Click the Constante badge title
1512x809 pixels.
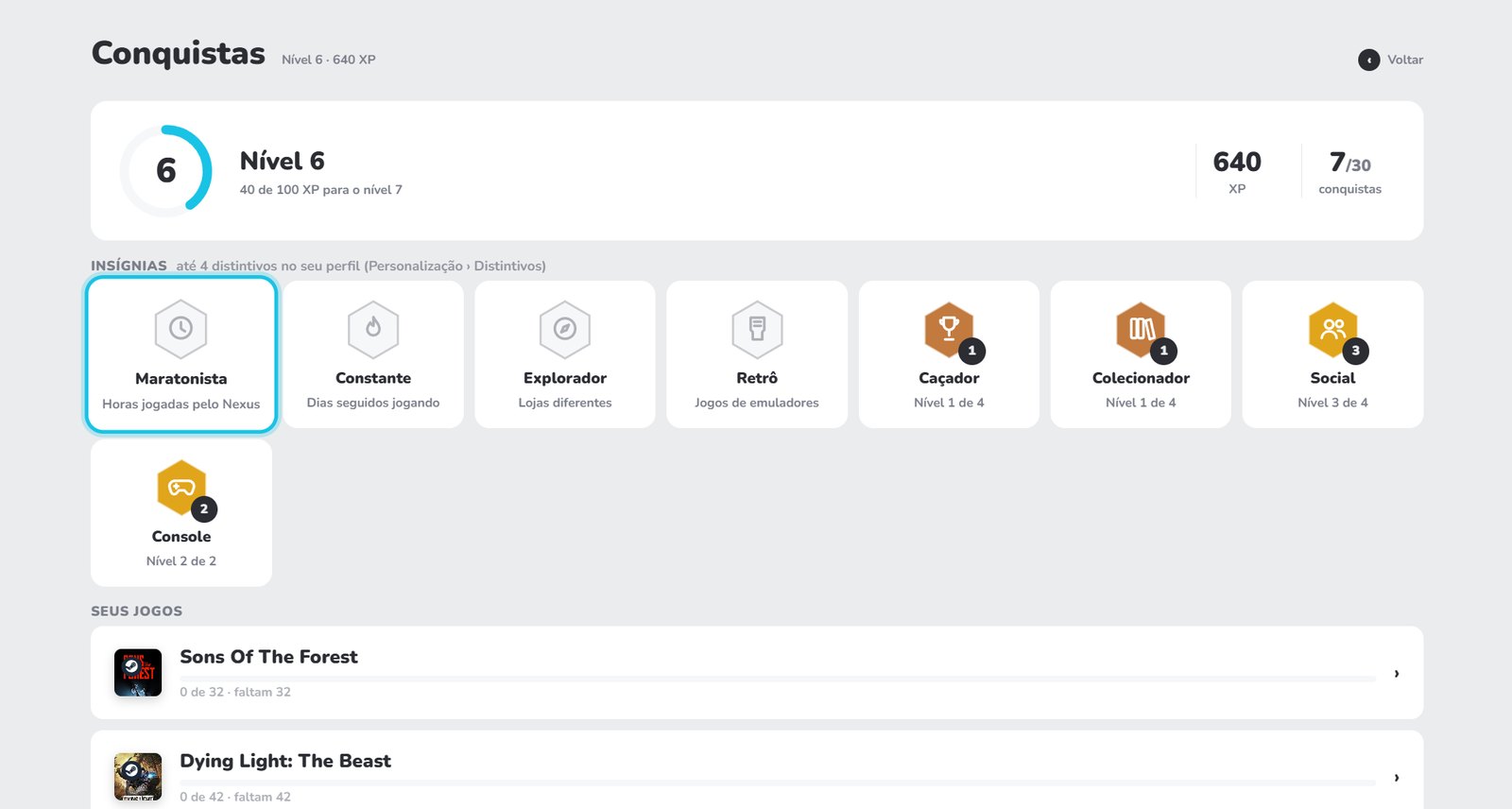[373, 378]
